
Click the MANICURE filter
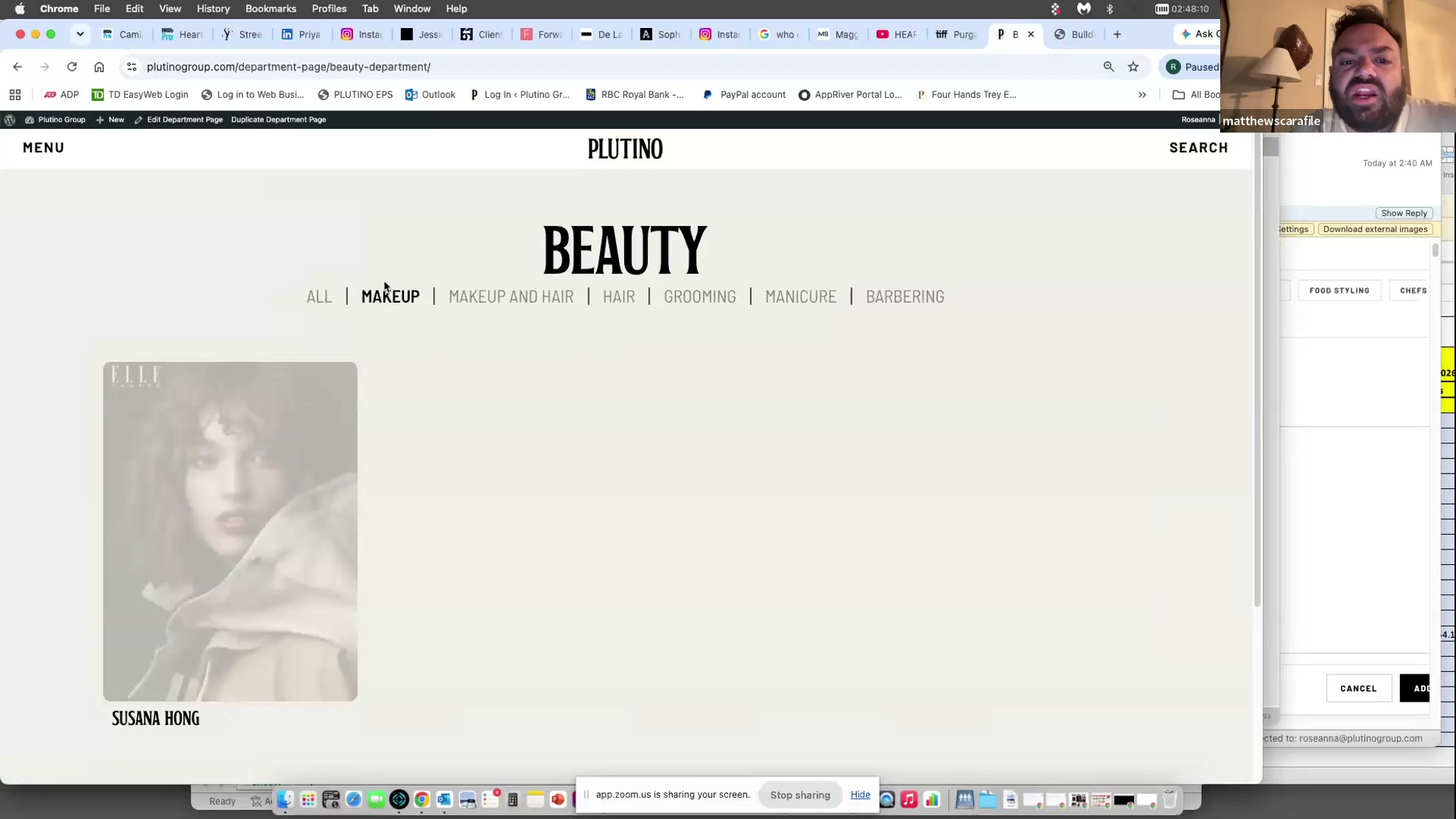coord(800,296)
